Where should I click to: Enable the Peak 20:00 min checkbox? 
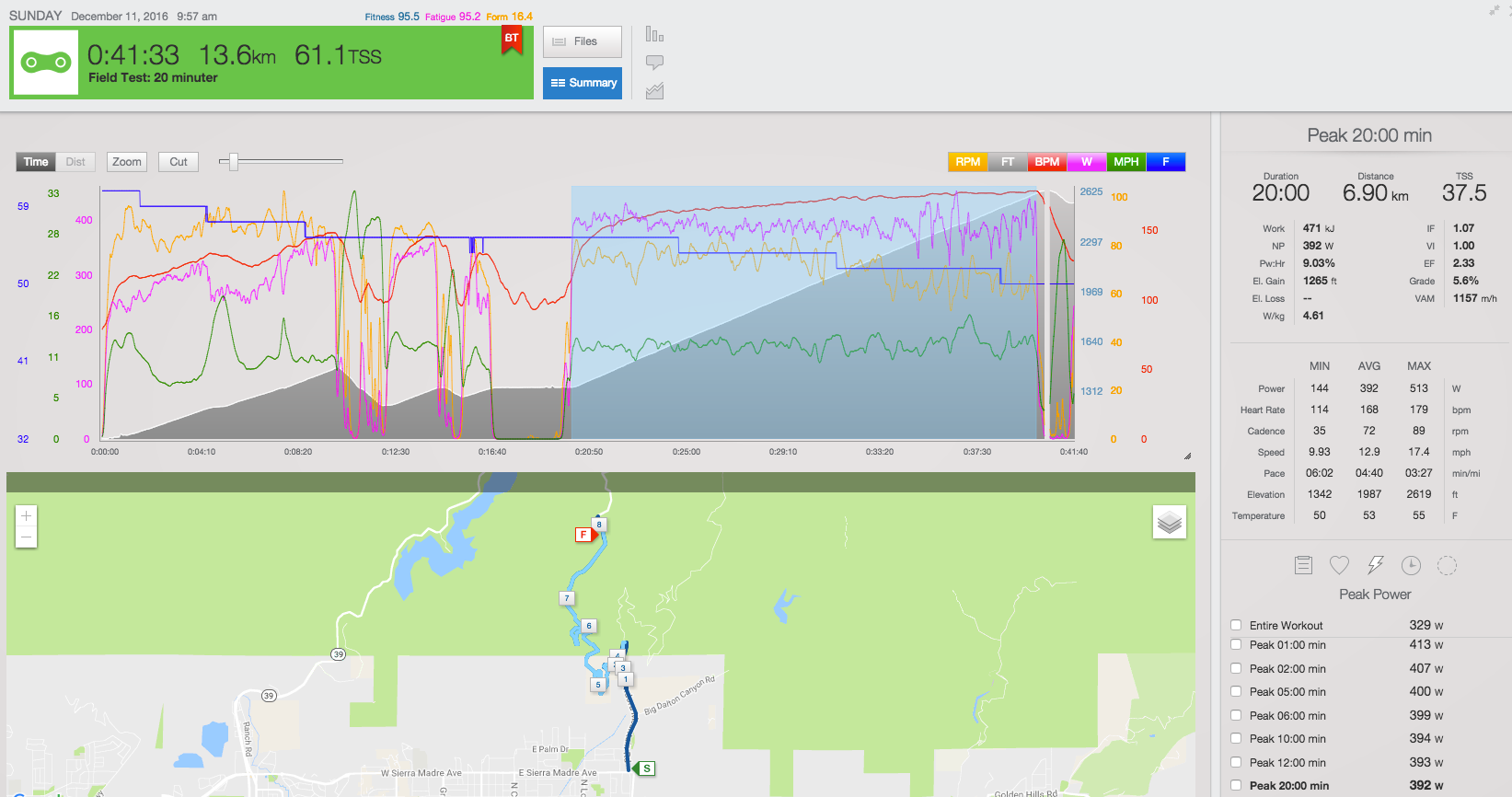coord(1236,786)
